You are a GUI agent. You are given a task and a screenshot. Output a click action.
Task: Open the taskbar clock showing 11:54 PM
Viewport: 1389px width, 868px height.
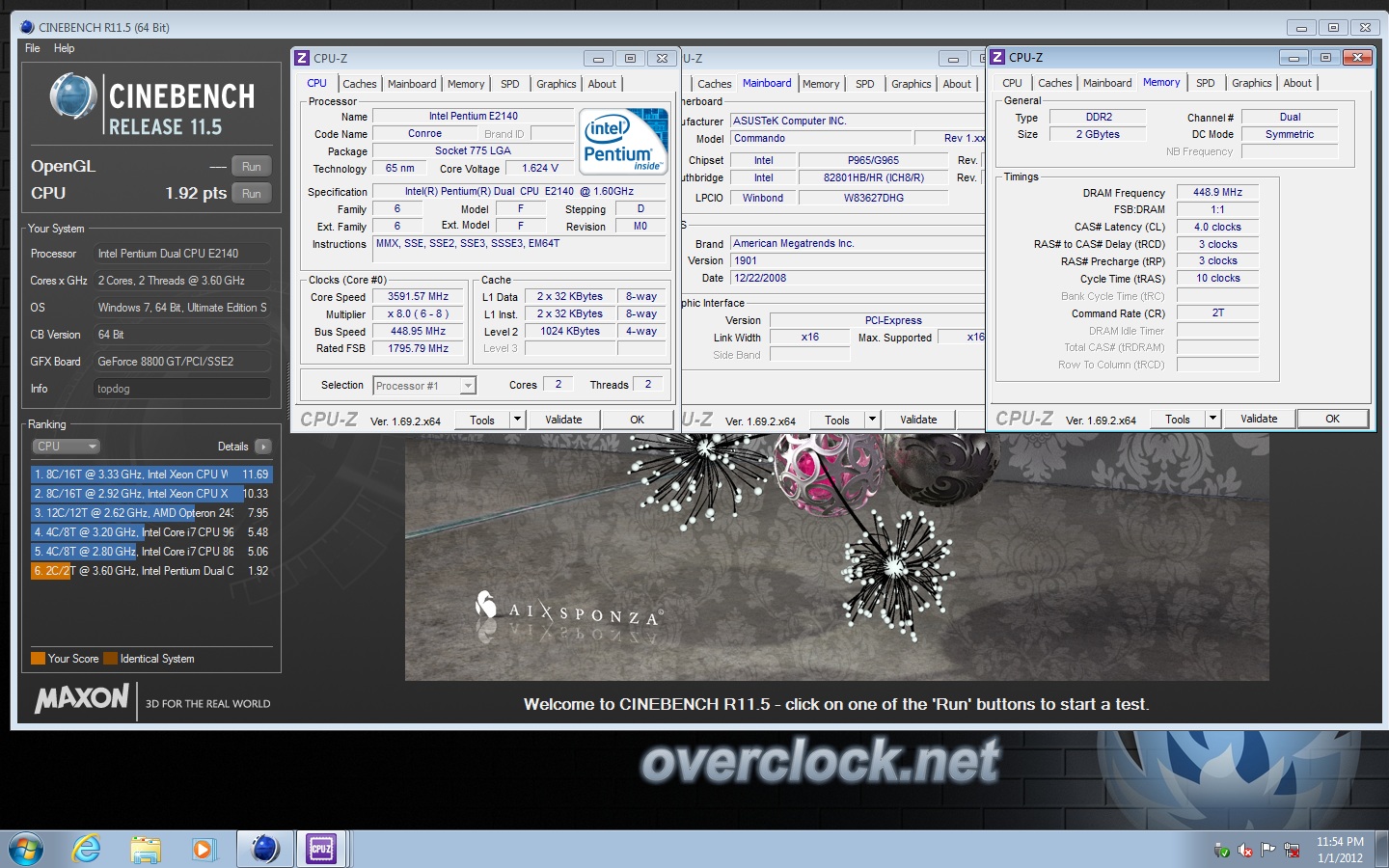tap(1340, 850)
